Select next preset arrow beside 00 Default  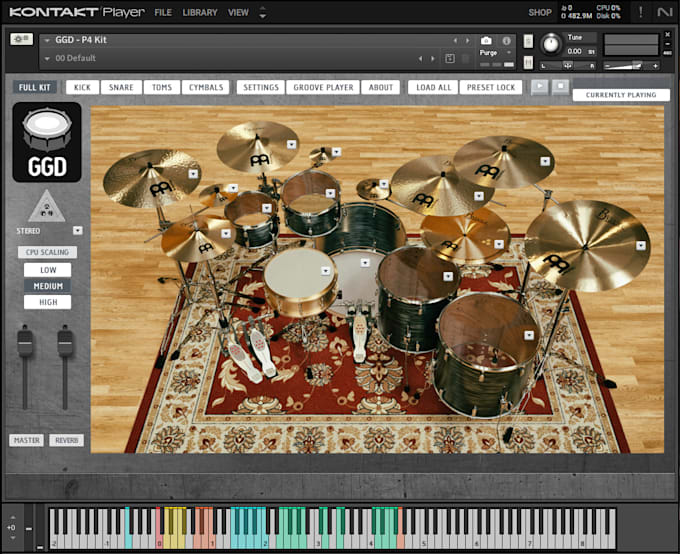pyautogui.click(x=433, y=58)
